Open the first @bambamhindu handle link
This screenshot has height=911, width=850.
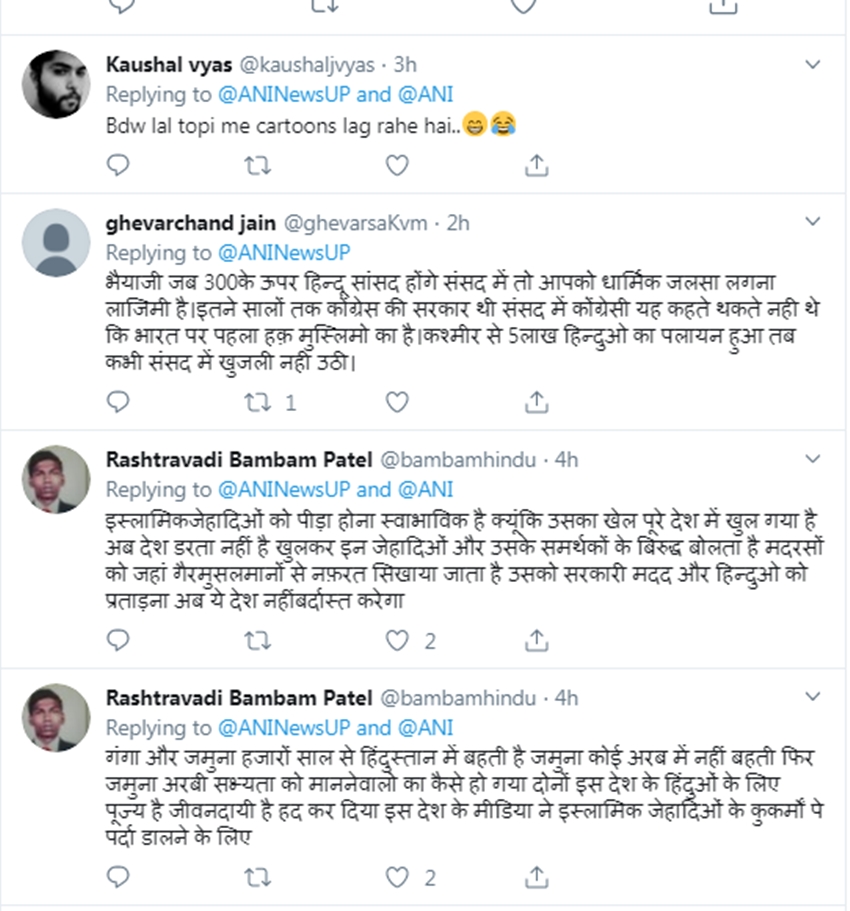click(459, 460)
